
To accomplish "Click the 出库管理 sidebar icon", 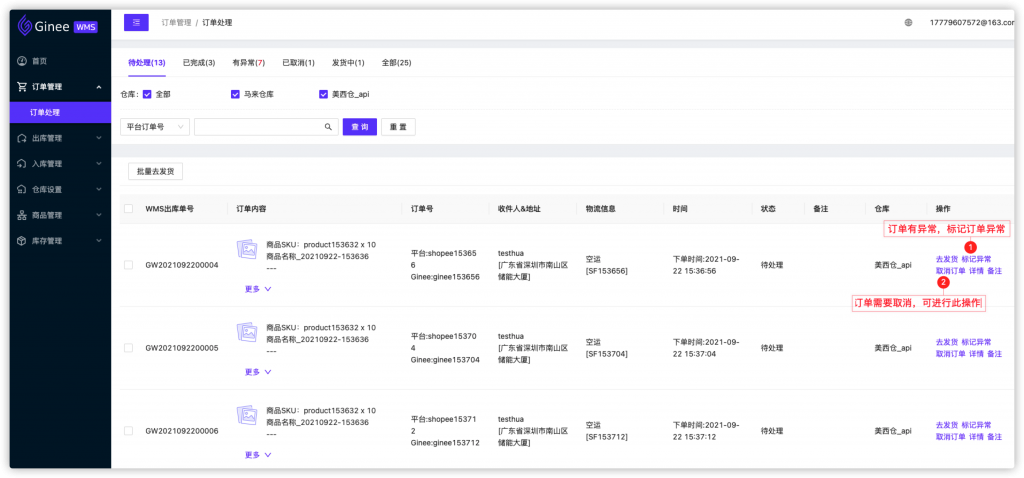I will (x=22, y=138).
